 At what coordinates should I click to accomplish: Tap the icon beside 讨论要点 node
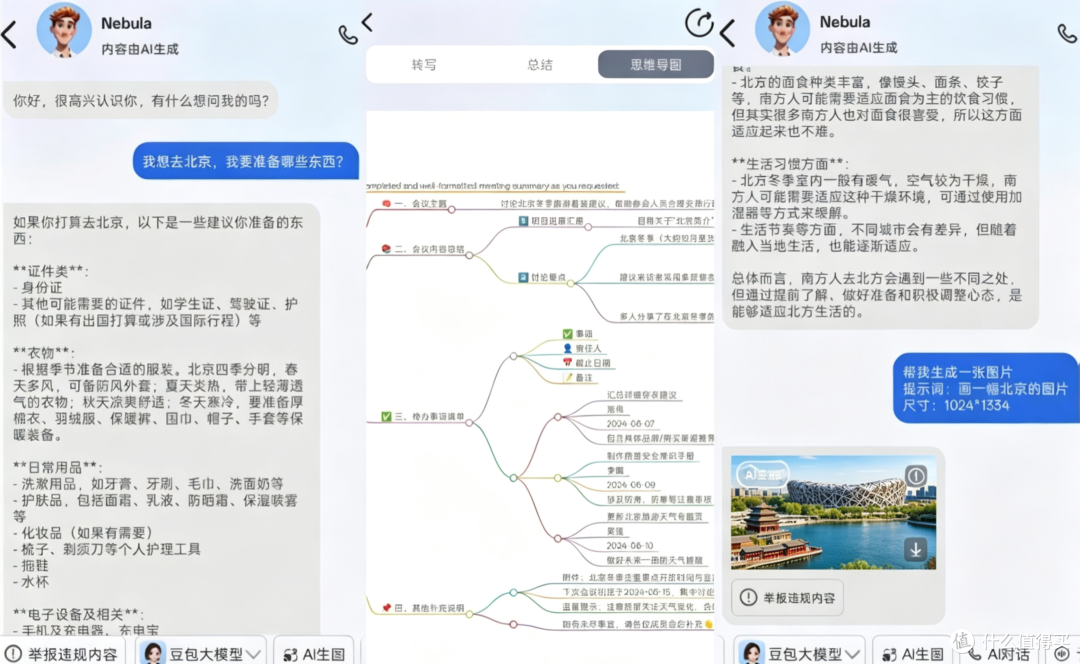(x=523, y=277)
